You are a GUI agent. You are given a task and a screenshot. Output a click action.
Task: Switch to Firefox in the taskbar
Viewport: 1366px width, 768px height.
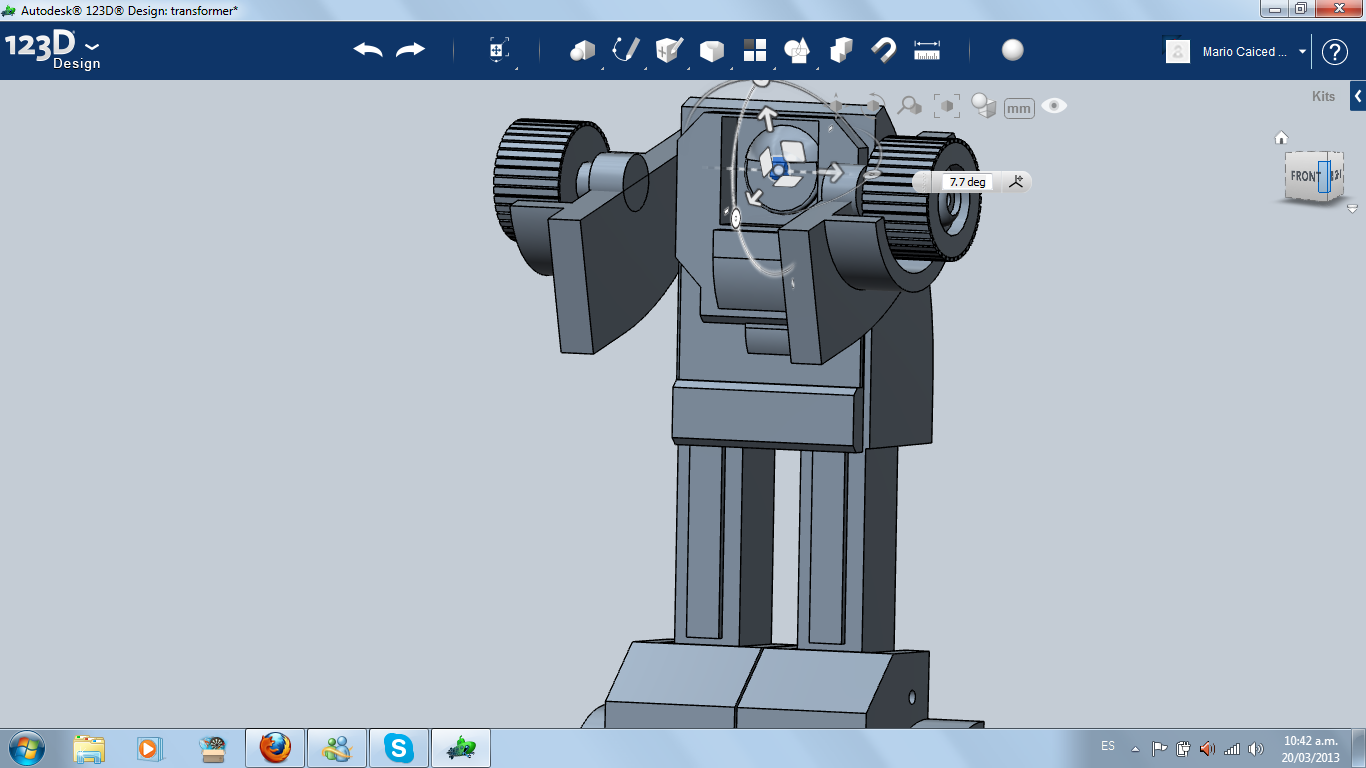point(275,748)
